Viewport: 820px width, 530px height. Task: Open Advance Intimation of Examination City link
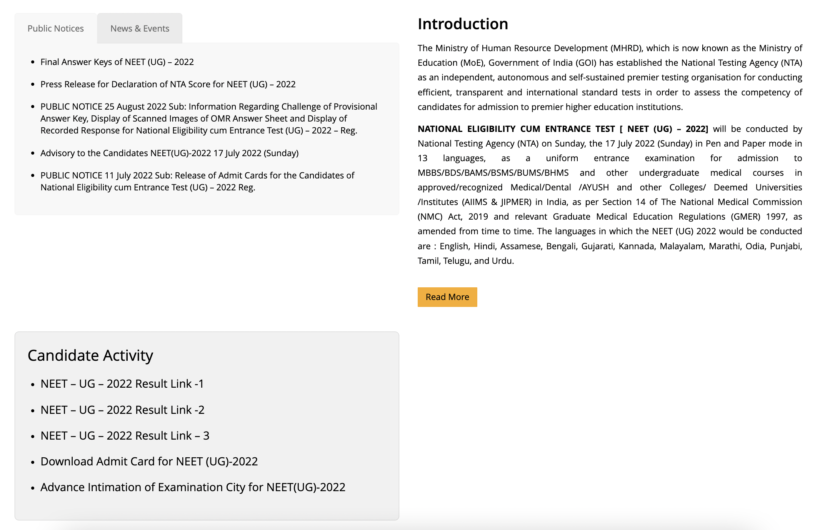click(193, 488)
